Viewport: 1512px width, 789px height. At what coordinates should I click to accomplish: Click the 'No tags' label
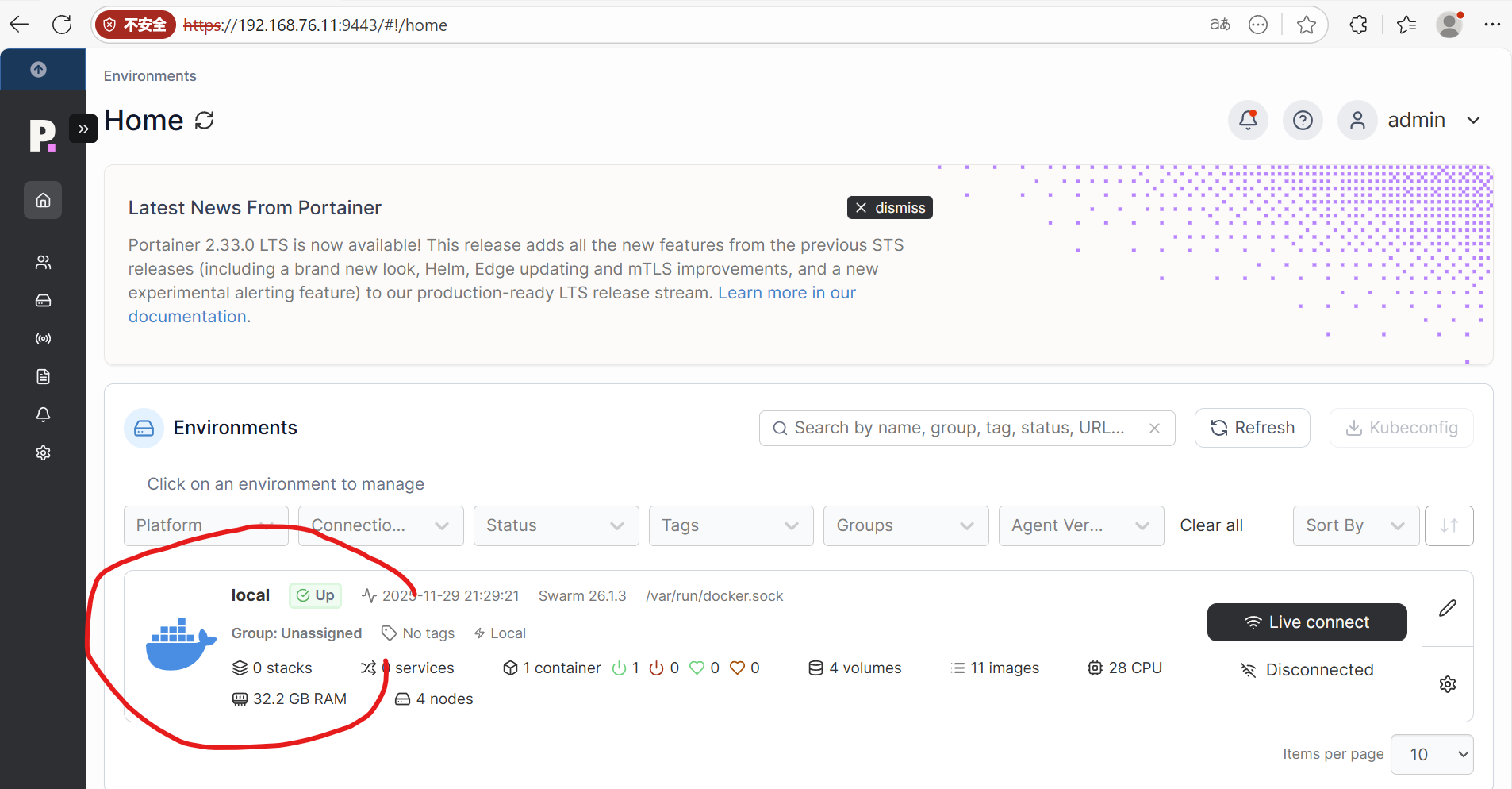[x=418, y=633]
